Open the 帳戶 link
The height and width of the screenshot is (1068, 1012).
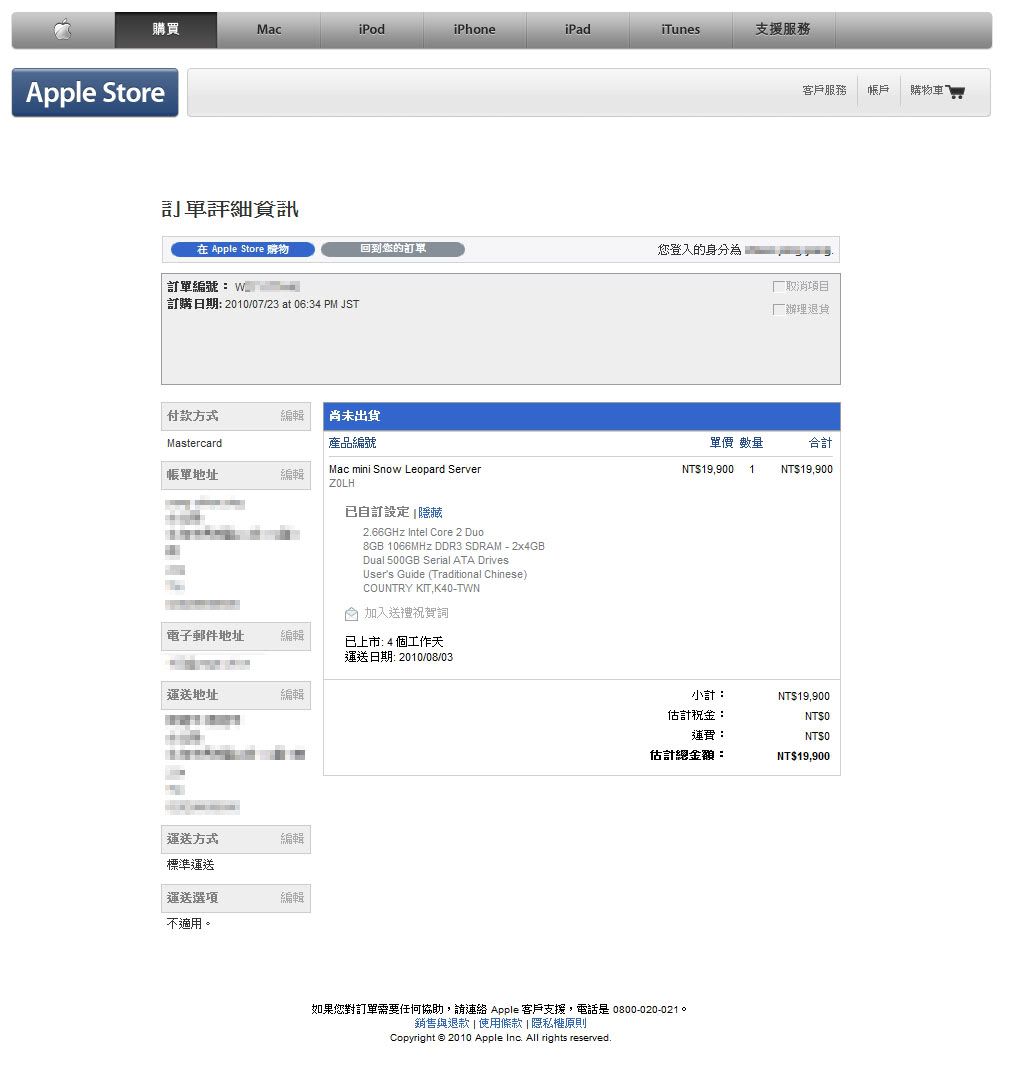pyautogui.click(x=879, y=90)
